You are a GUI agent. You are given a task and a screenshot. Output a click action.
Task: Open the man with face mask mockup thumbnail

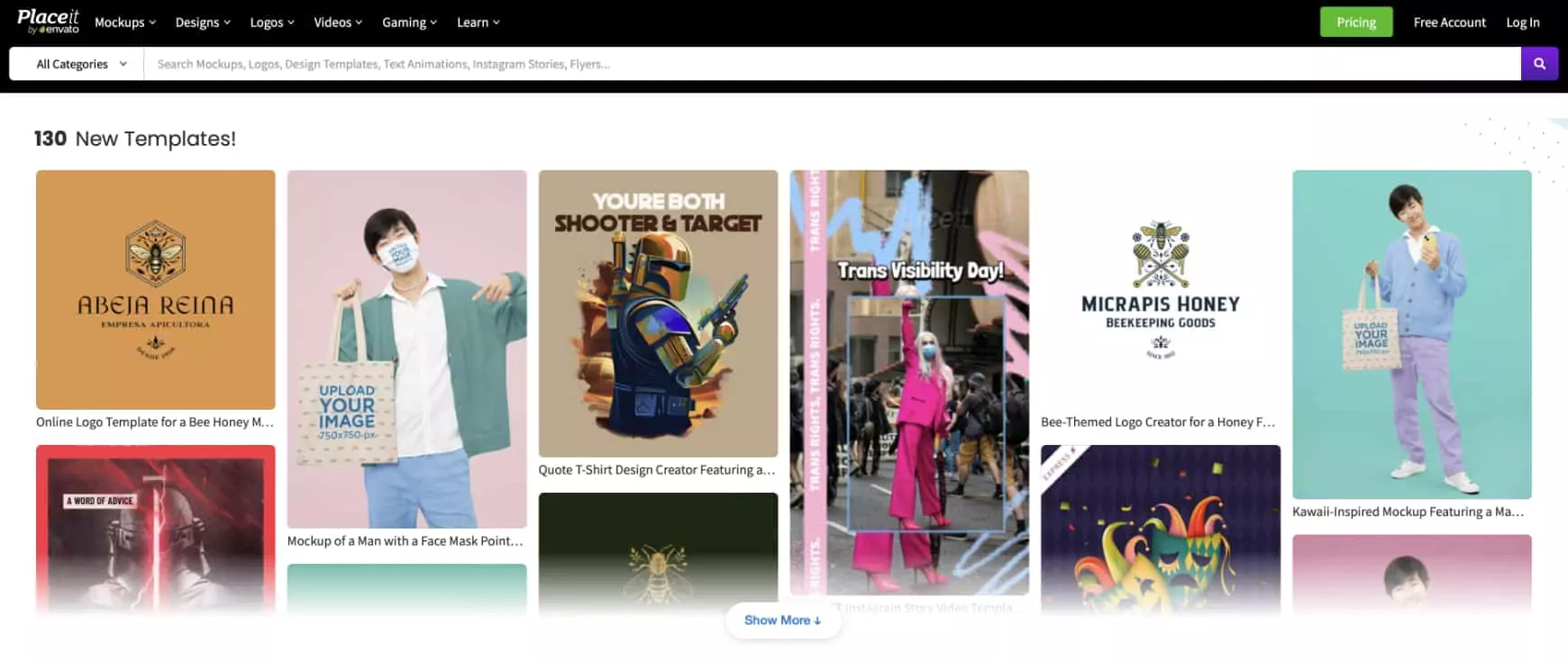click(x=407, y=349)
